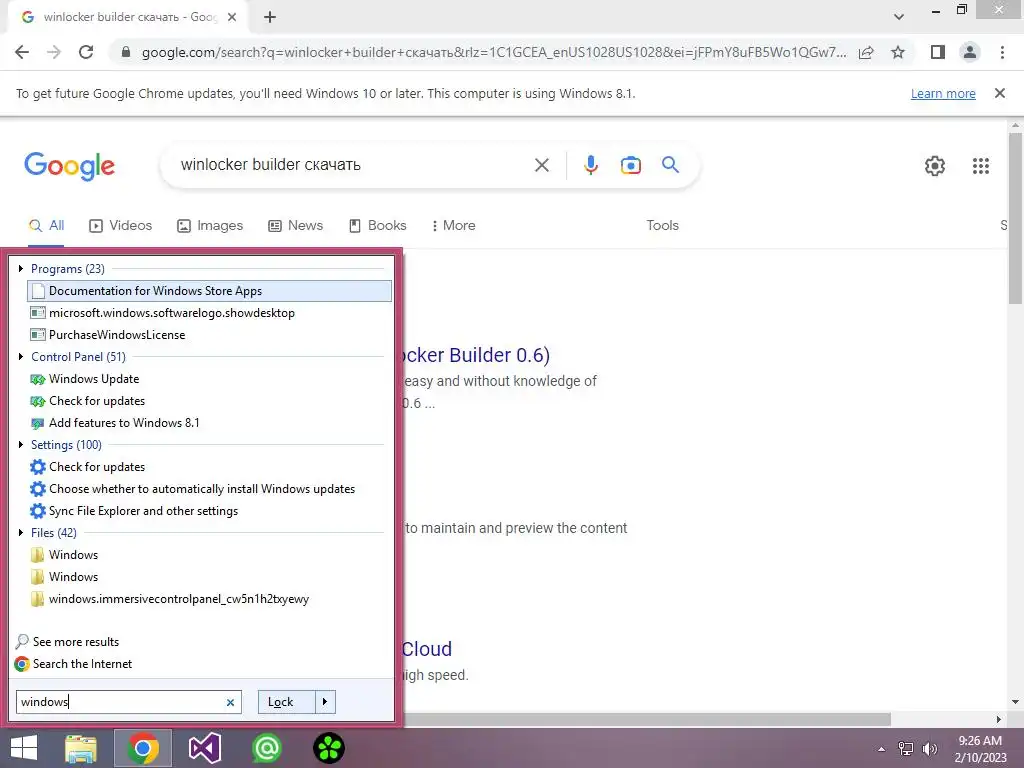Open the More search filters menu
1024x768 pixels.
(453, 225)
